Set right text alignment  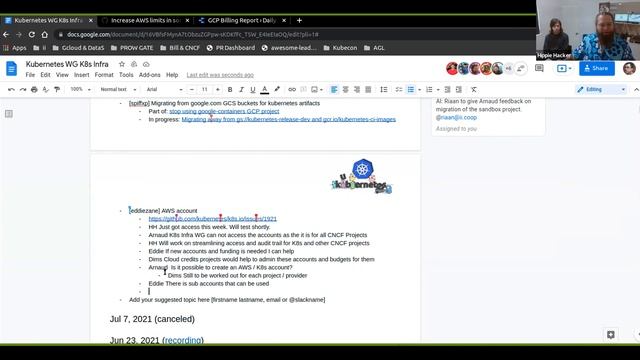(x=357, y=89)
